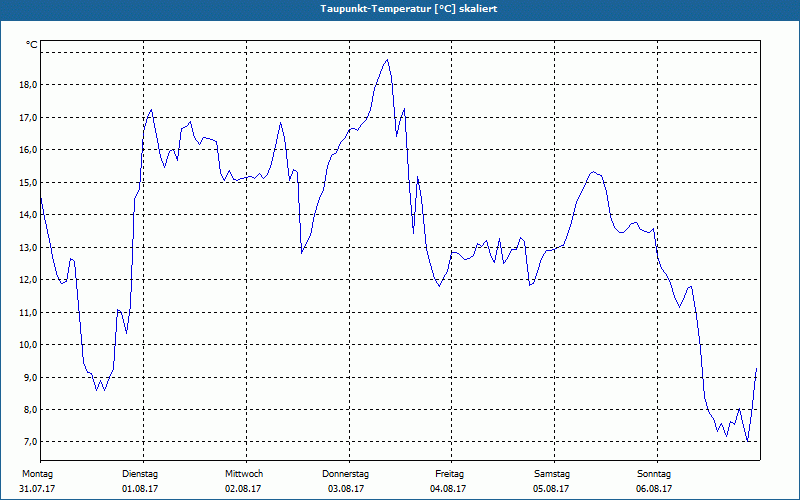Click the Montag day label

37,474
